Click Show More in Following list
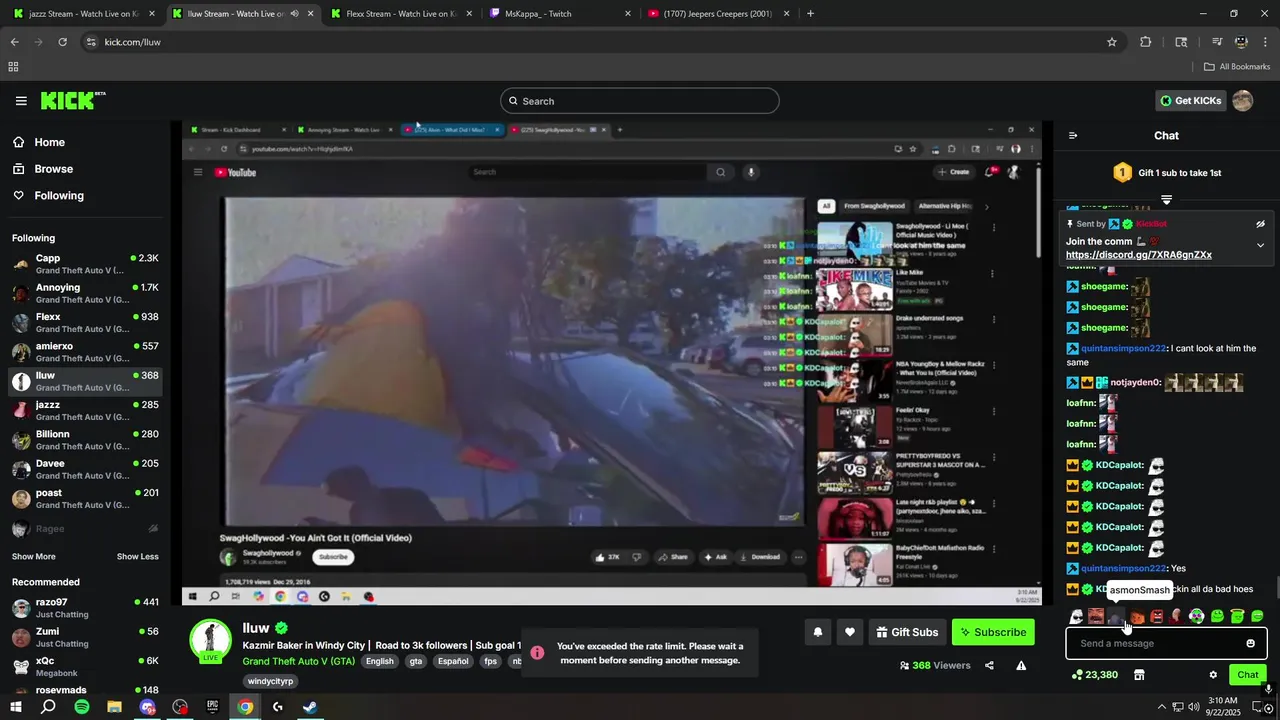 (34, 557)
